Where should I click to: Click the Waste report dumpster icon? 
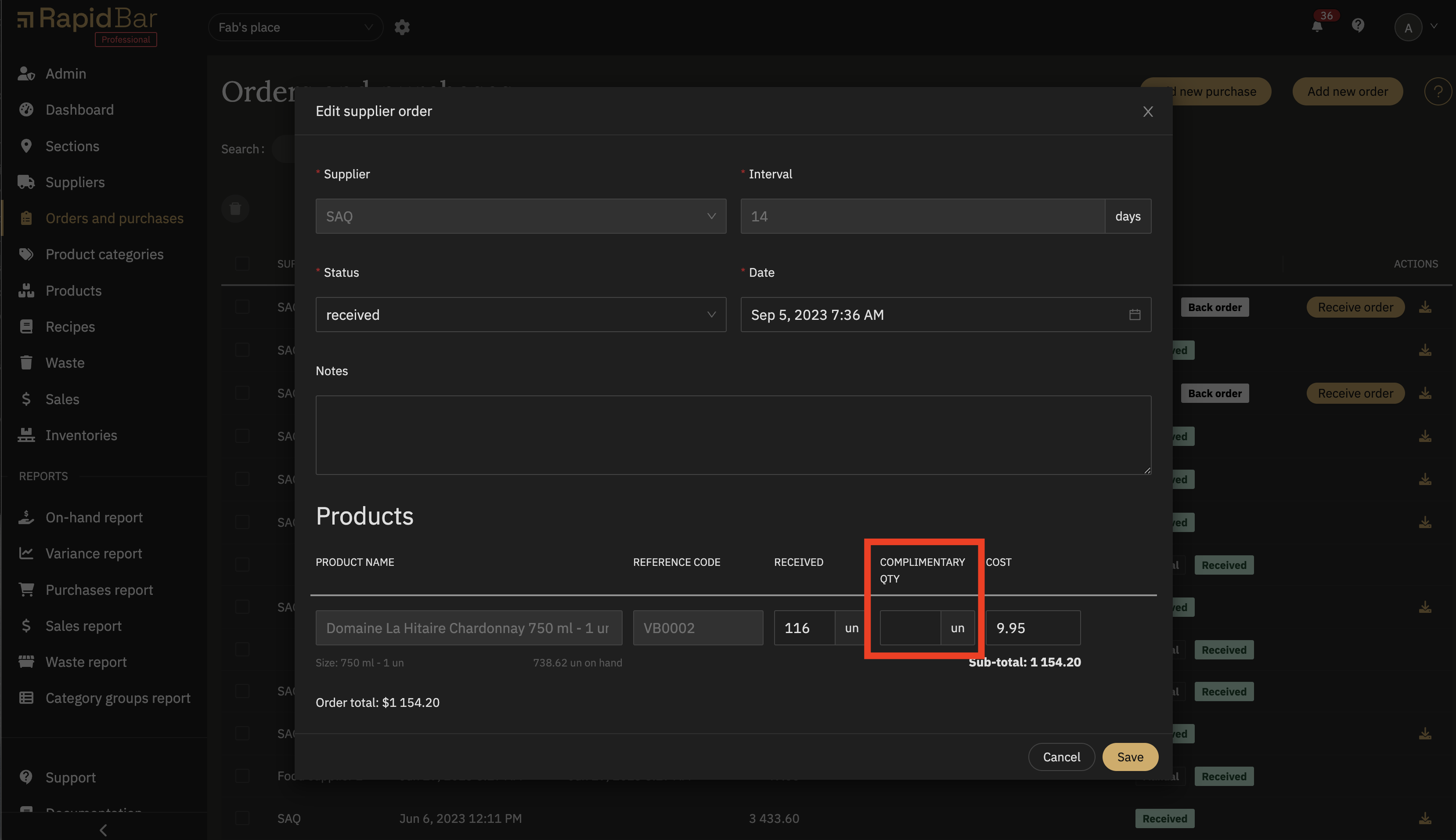point(26,662)
